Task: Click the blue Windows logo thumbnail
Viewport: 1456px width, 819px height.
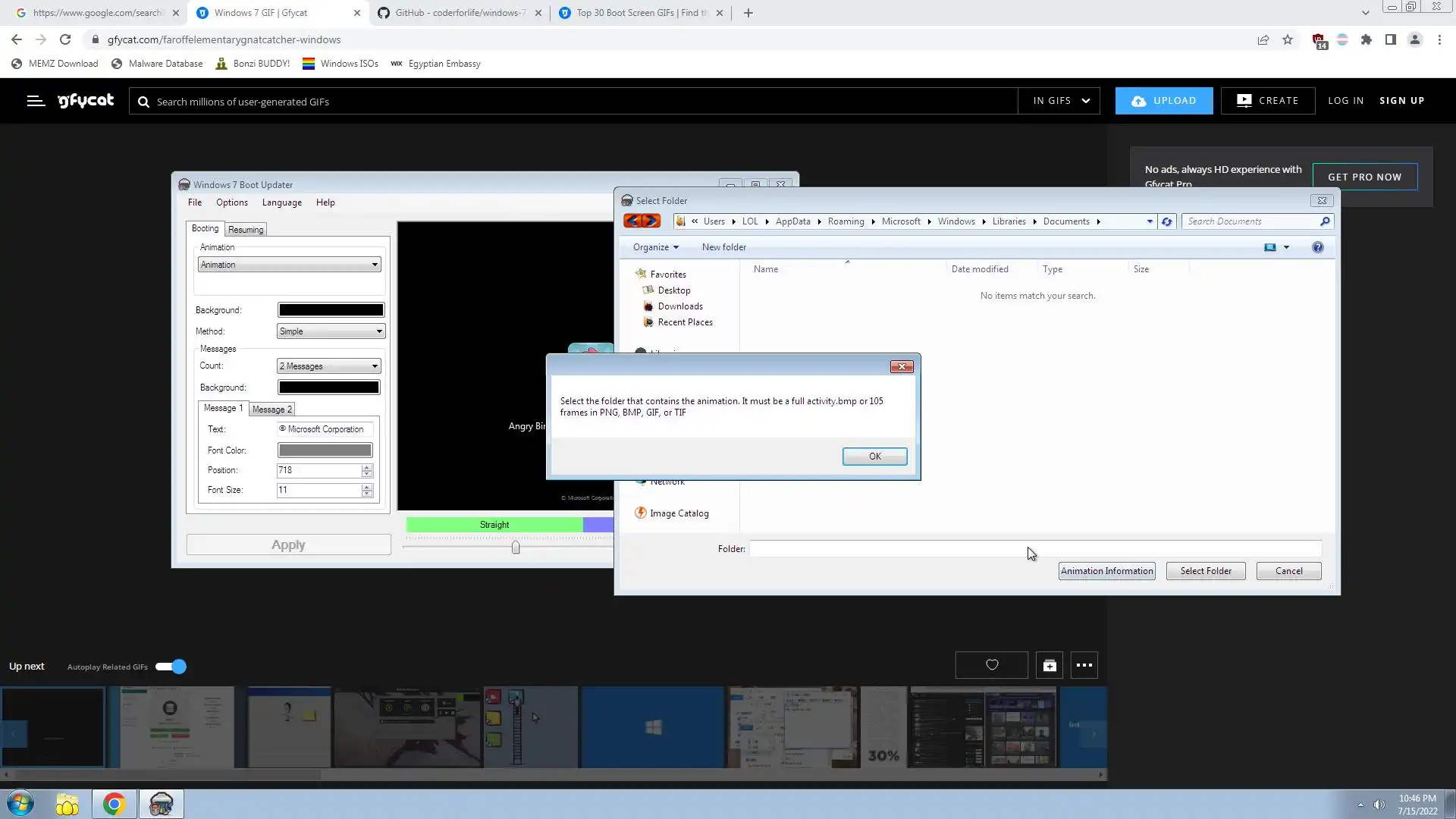Action: pos(653,727)
